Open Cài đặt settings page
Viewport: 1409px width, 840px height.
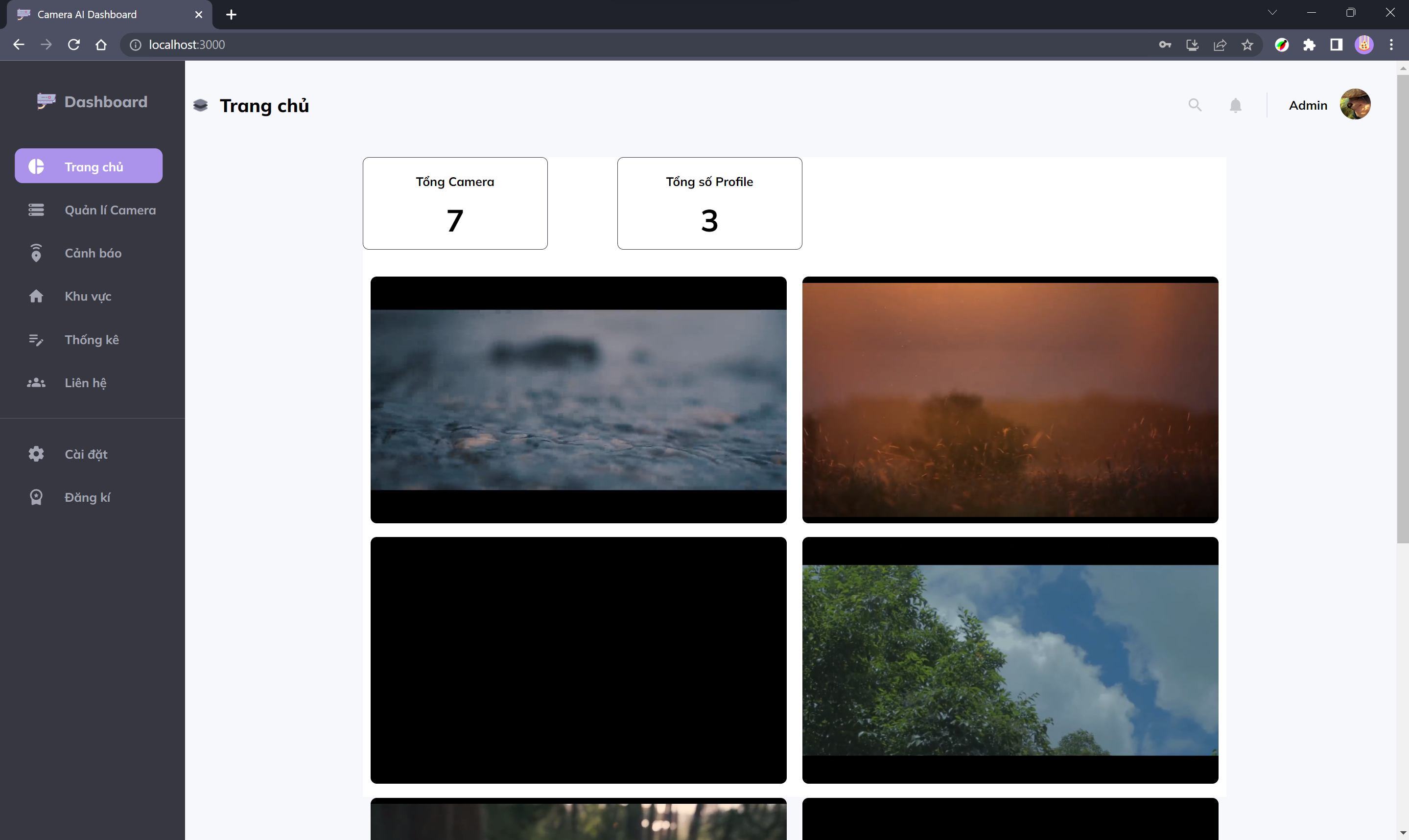[x=86, y=454]
